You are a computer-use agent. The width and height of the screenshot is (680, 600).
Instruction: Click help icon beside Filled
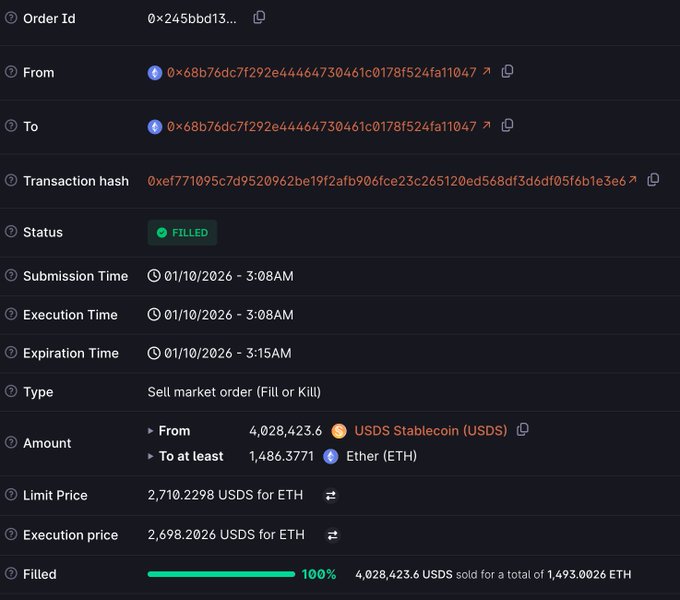11,574
